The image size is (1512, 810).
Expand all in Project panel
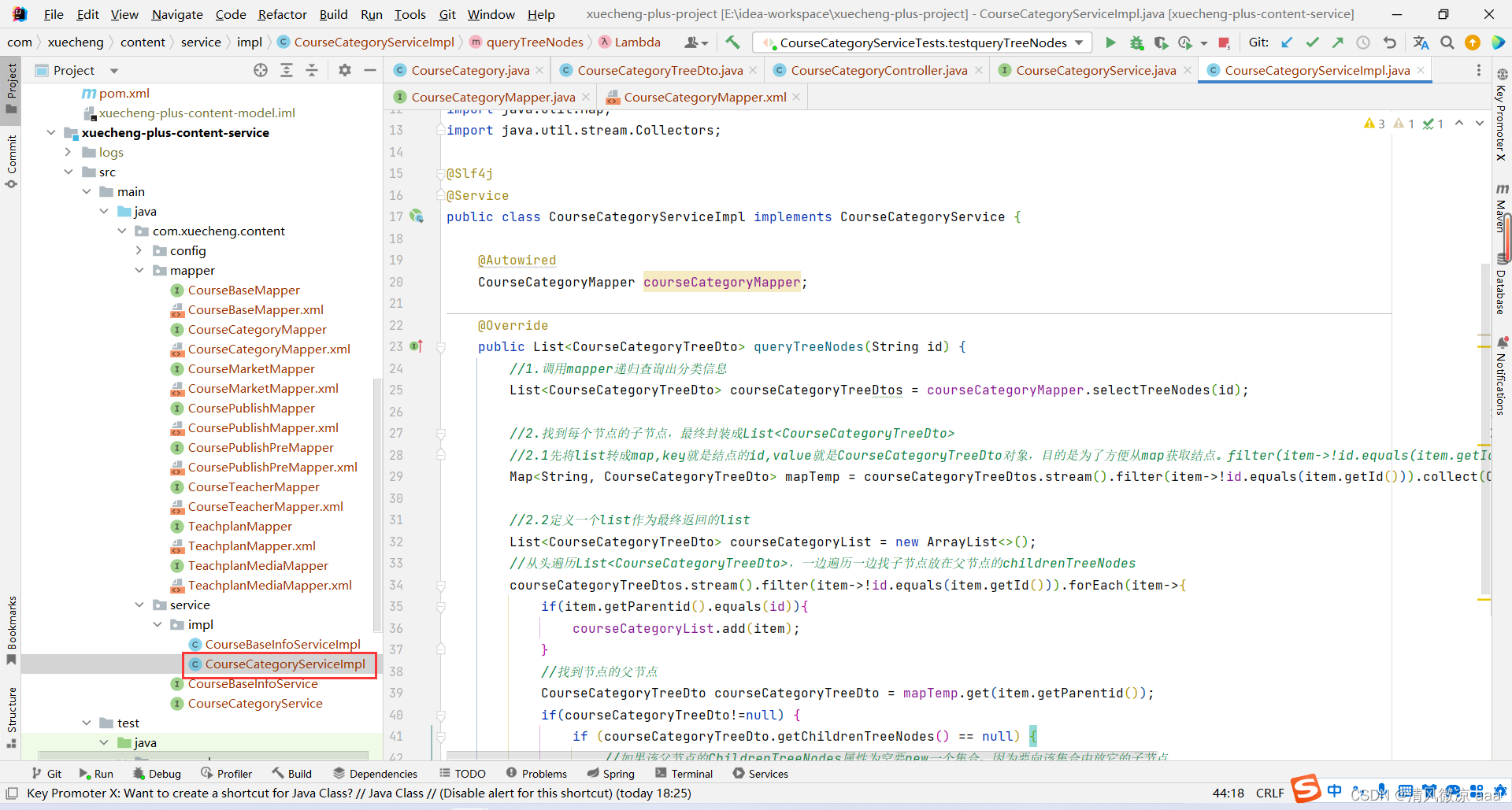[x=287, y=70]
